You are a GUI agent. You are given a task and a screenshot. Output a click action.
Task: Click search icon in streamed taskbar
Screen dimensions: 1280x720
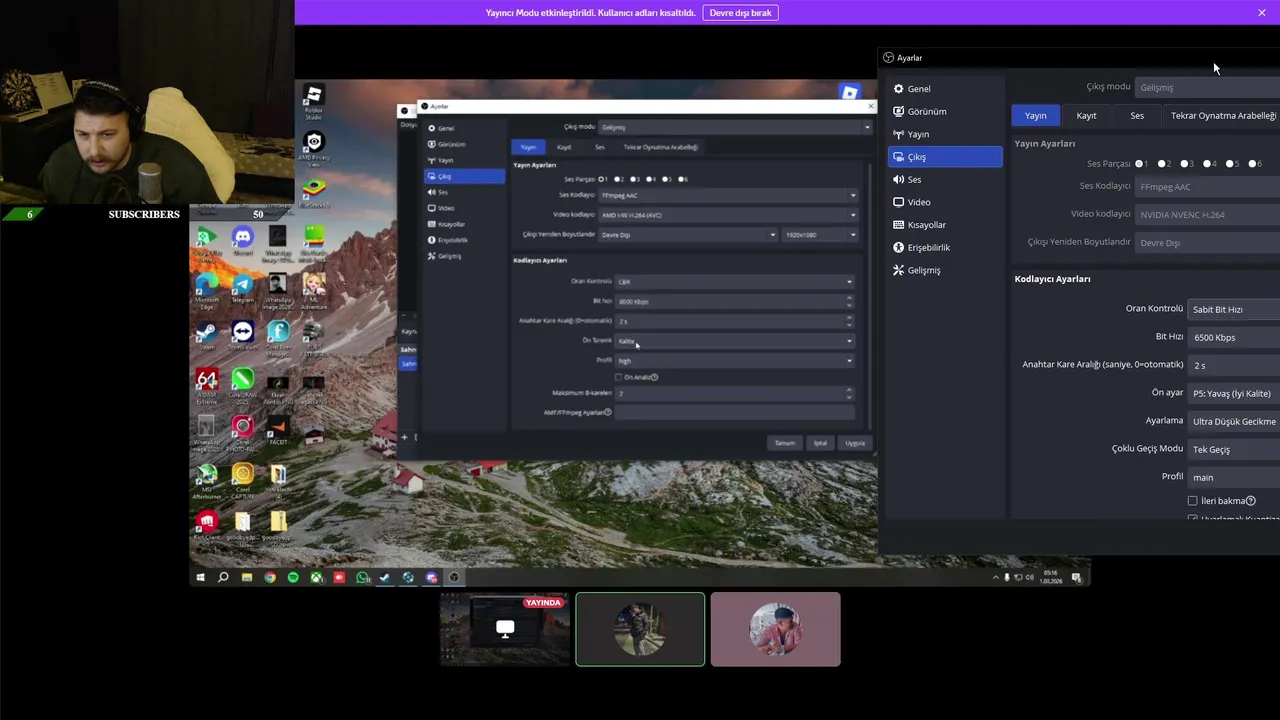[x=223, y=577]
